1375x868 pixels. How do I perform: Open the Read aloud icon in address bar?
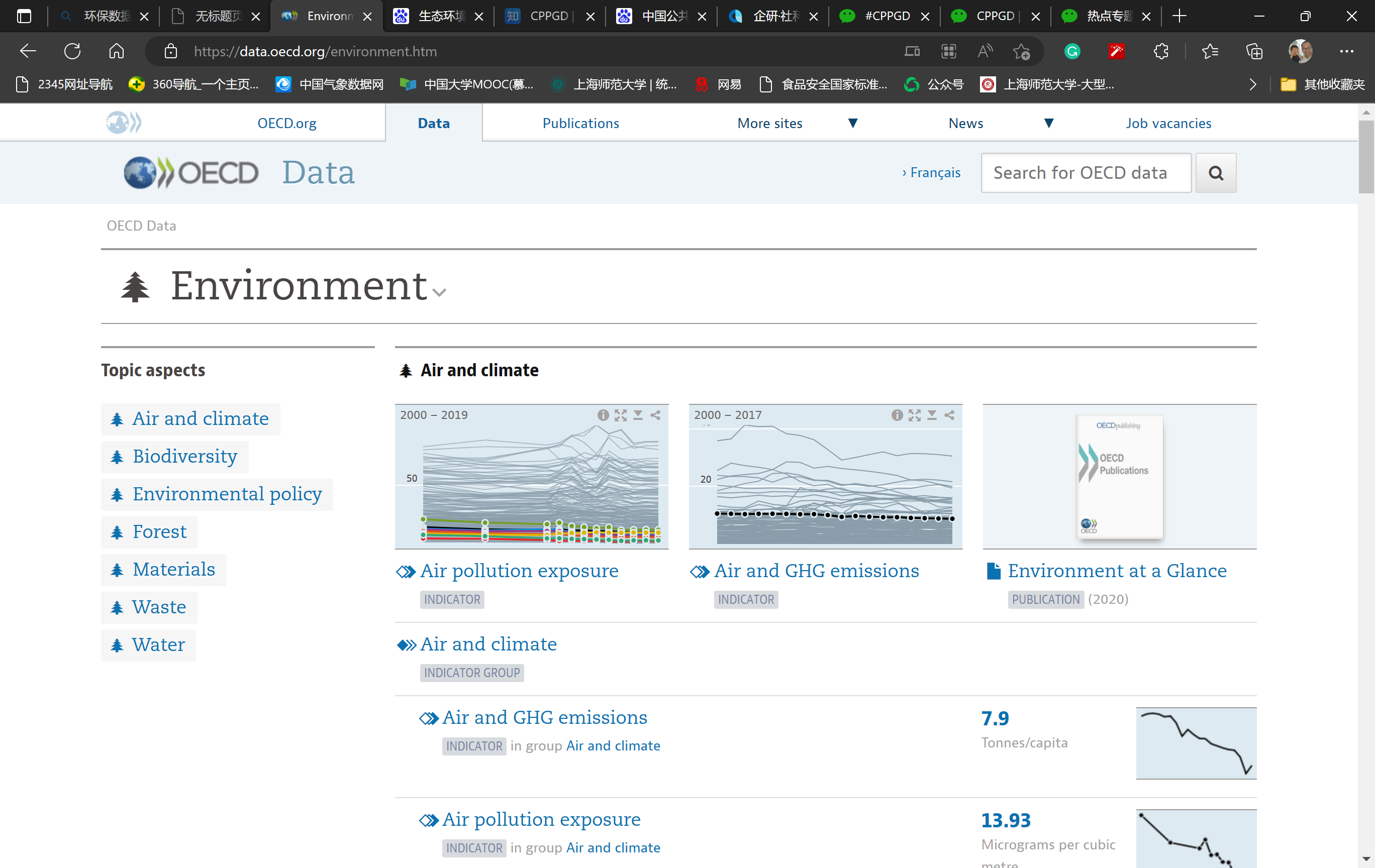coord(985,51)
